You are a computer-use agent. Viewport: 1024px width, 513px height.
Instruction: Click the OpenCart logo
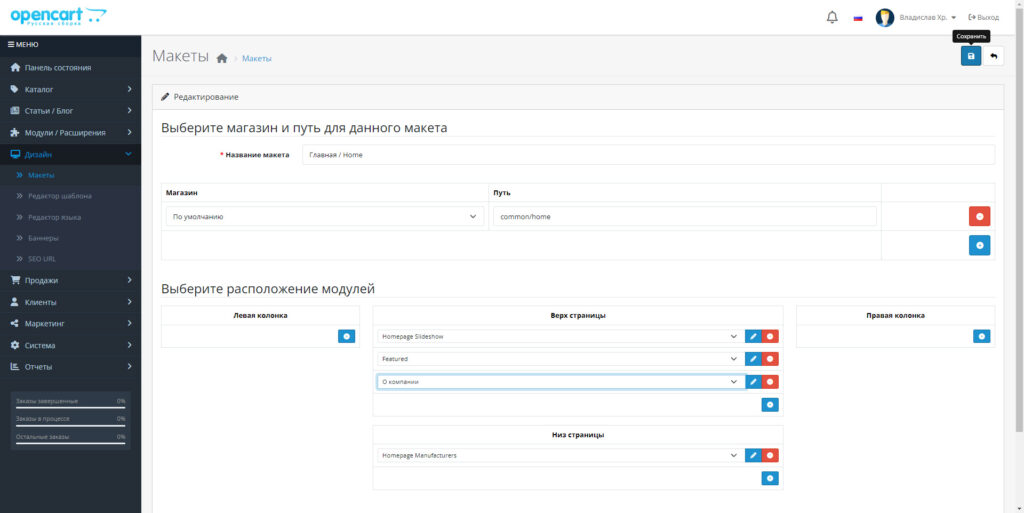pos(59,16)
